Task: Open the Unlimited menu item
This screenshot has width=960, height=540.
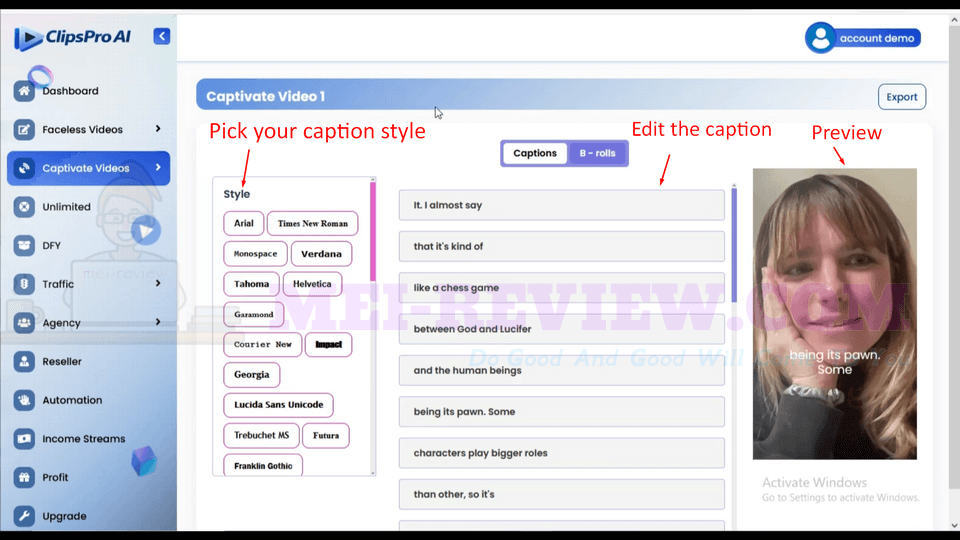Action: tap(67, 207)
